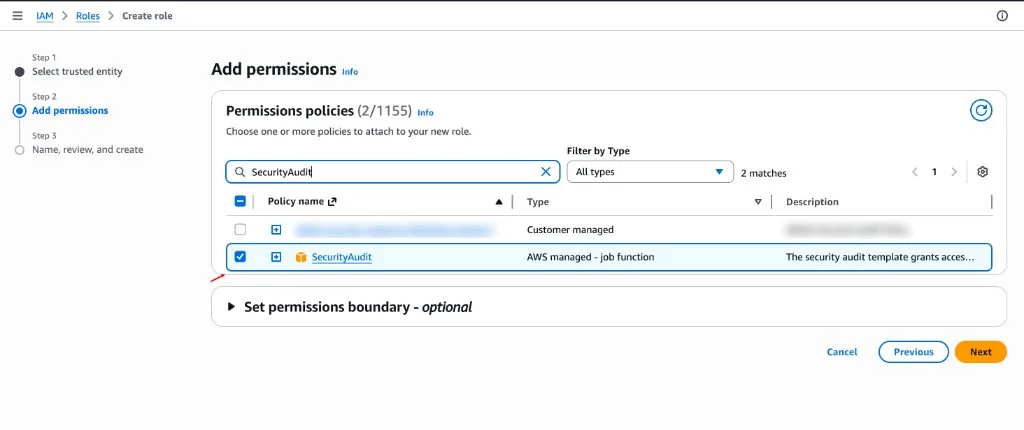Sort by Policy name ascending arrow
This screenshot has width=1024, height=430.
499,202
